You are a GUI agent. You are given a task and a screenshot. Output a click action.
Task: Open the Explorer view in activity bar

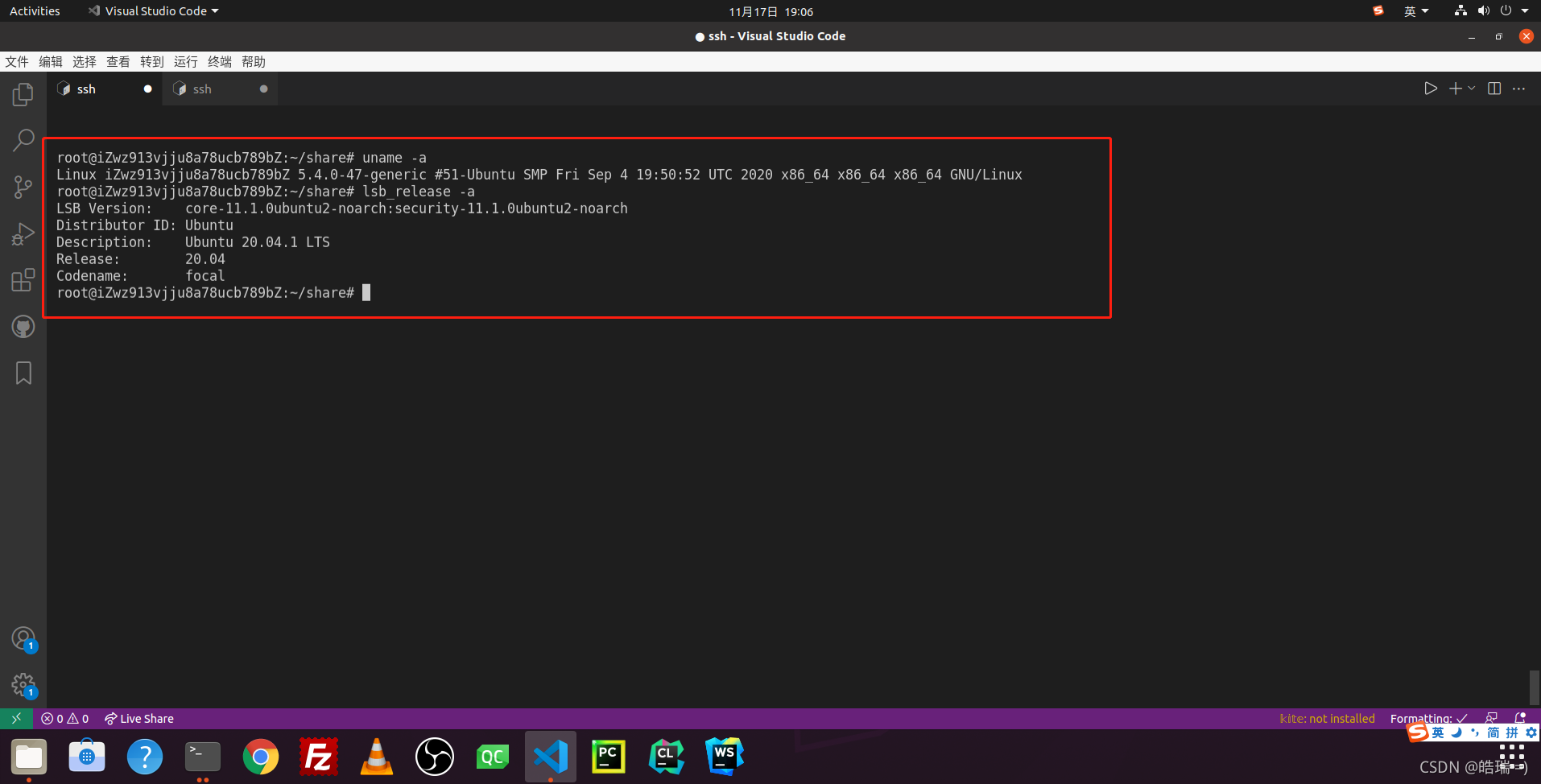pos(23,94)
